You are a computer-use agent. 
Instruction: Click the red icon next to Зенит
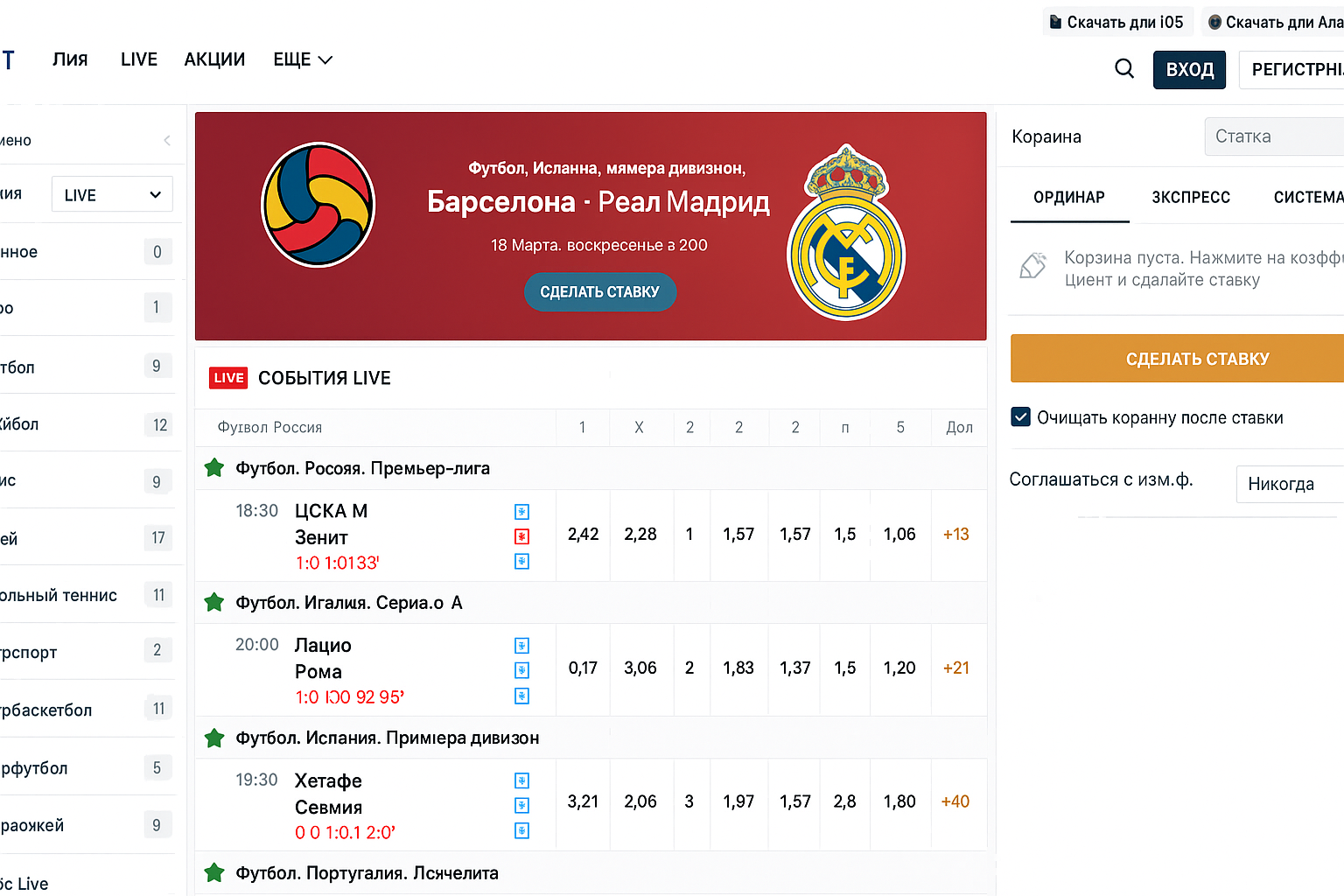[521, 536]
